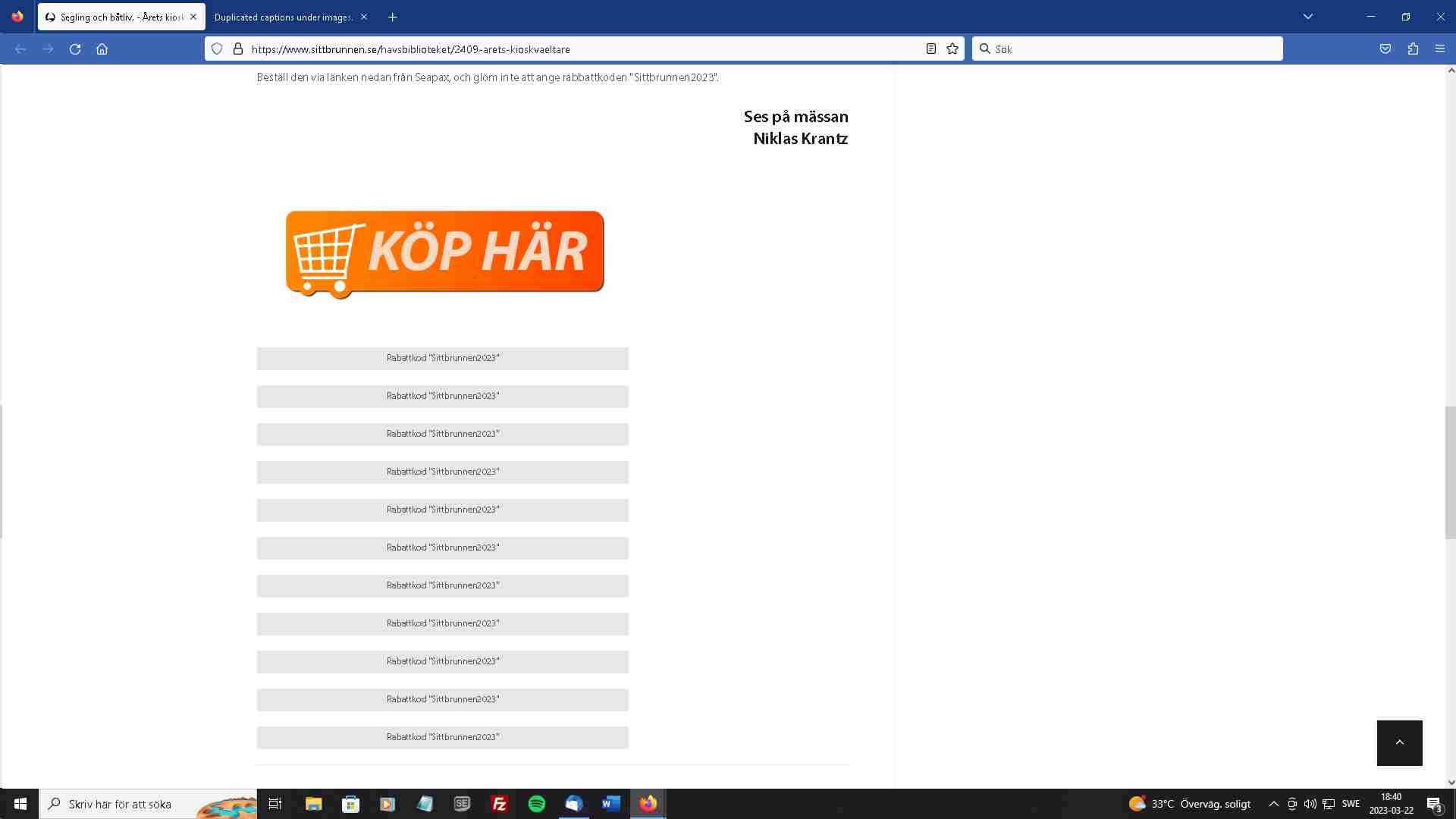Viewport: 1456px width, 819px height.
Task: Close the Segling och båtliv tab
Action: [193, 17]
